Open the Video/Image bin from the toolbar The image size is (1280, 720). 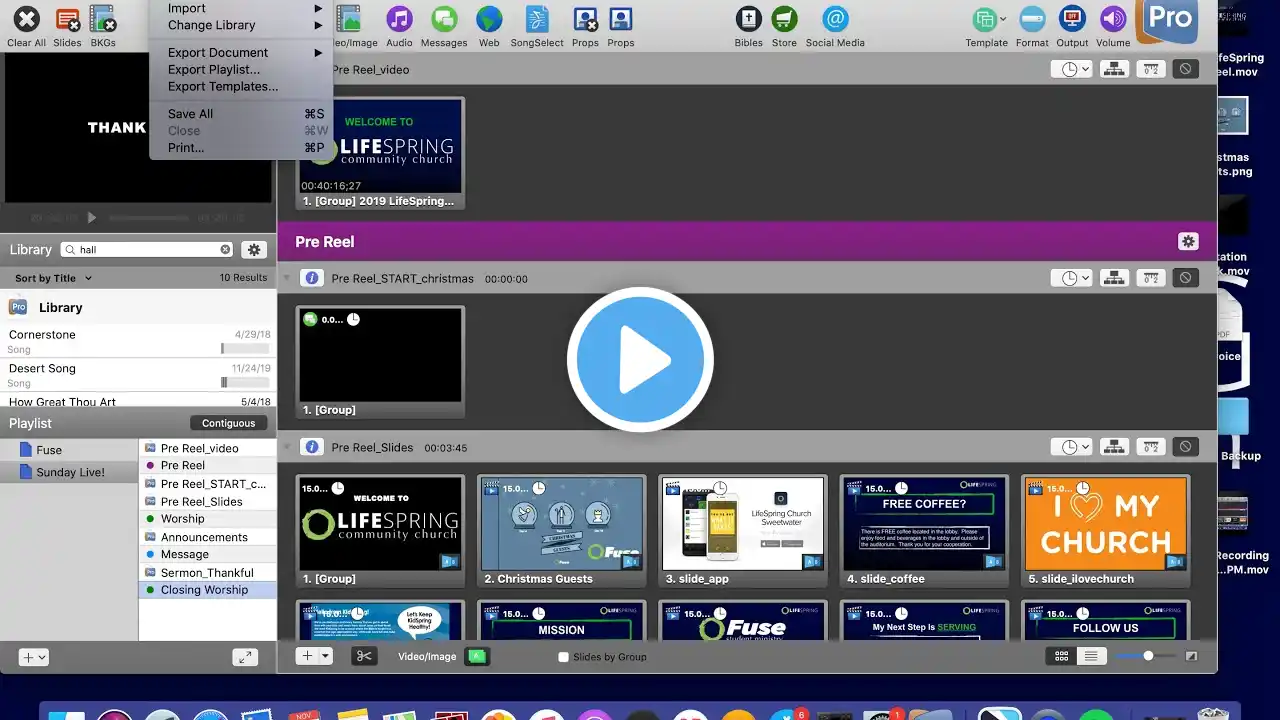tap(348, 19)
